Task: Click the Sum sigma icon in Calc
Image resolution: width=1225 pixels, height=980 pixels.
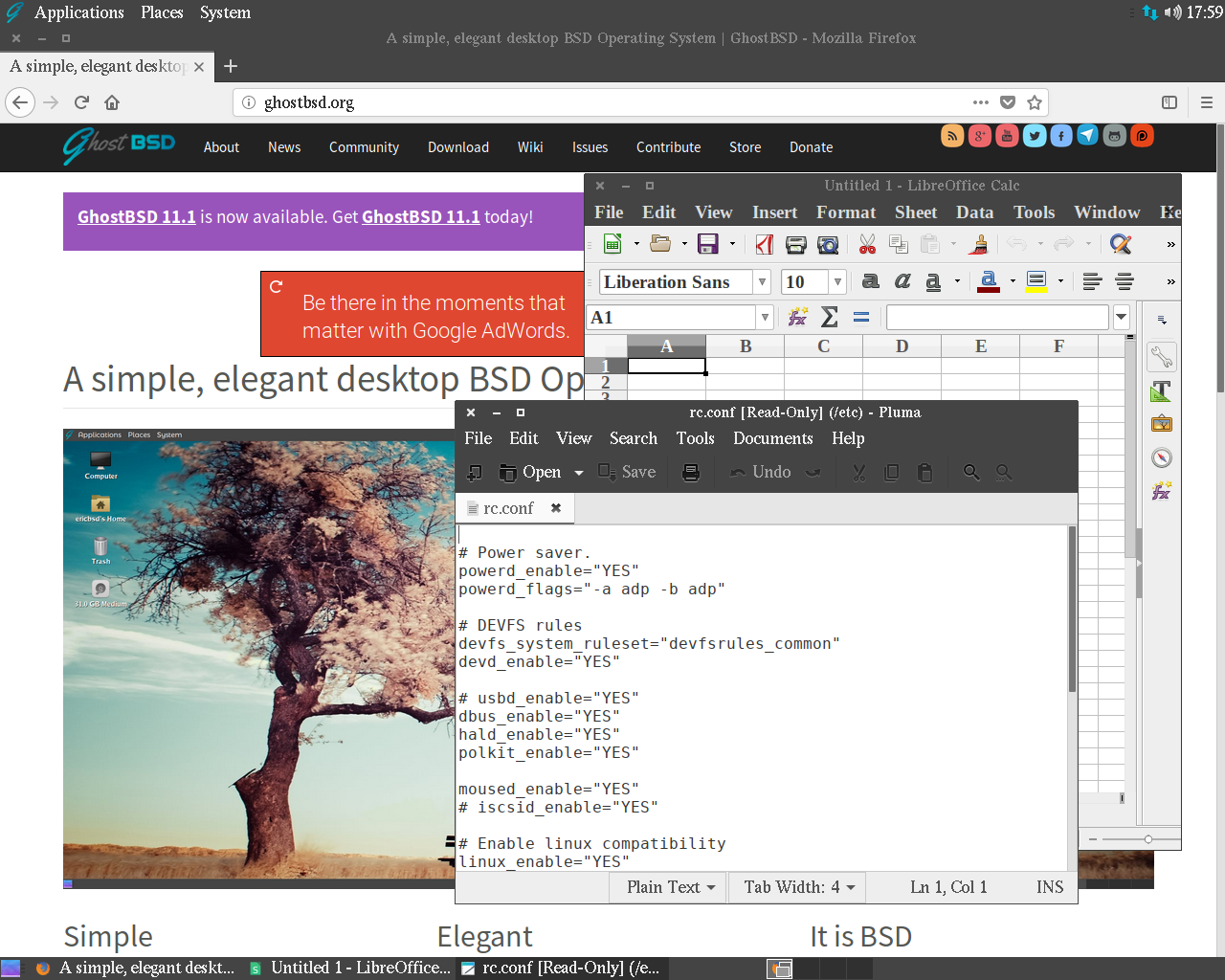Action: [830, 317]
